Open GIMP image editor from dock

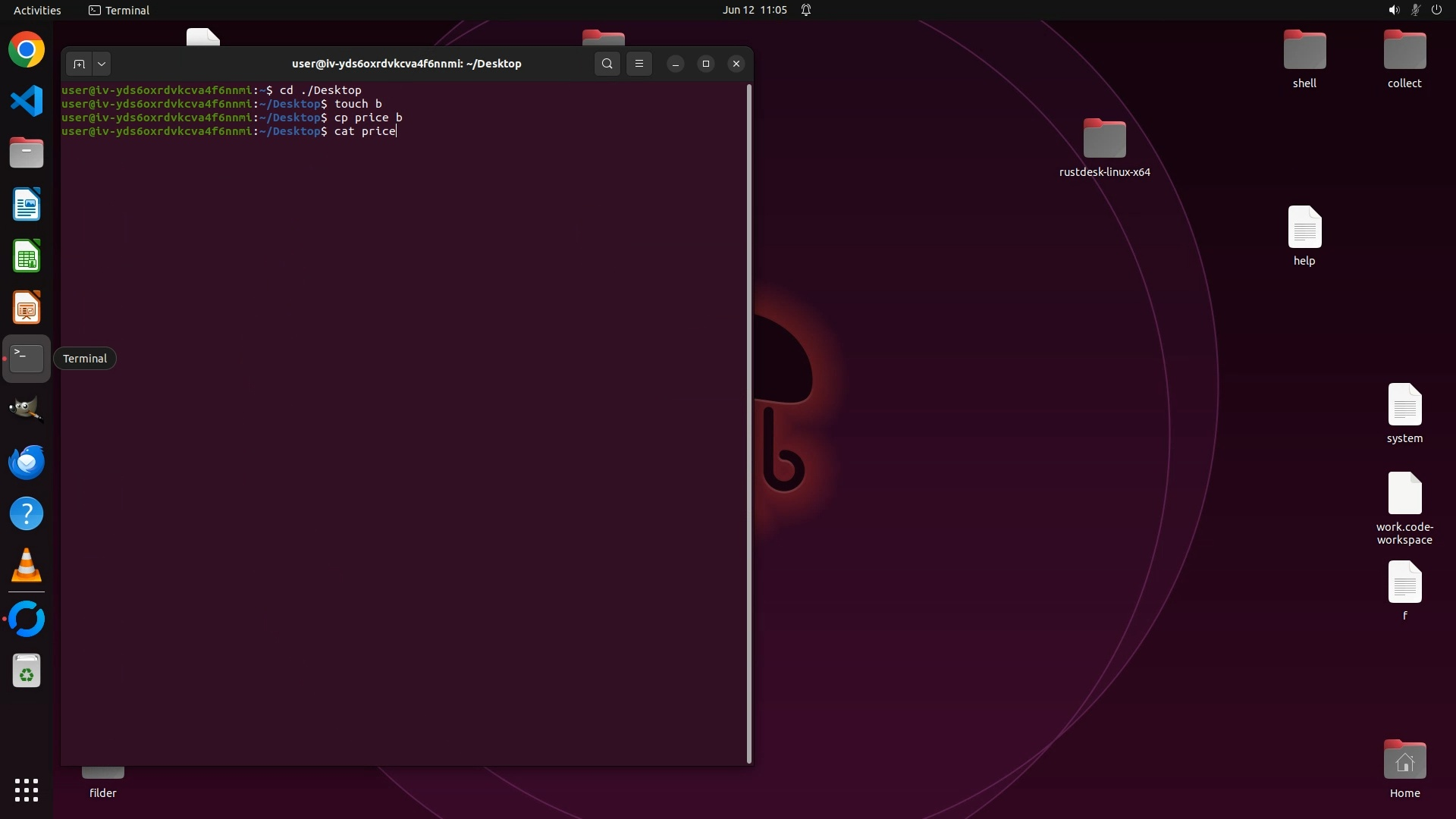click(x=27, y=410)
